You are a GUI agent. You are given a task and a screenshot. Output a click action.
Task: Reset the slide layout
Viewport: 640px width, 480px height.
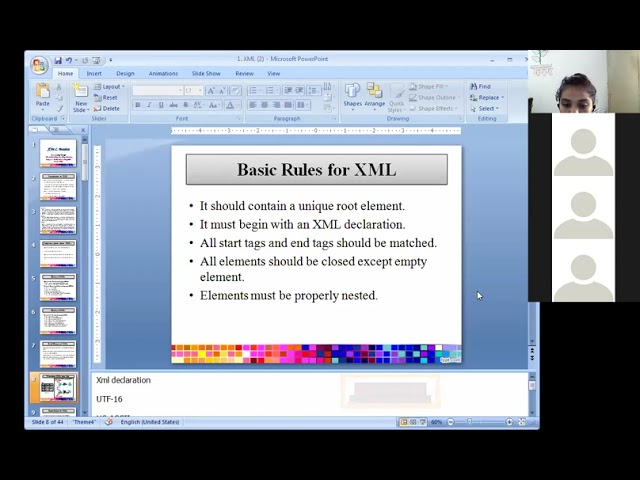106,98
